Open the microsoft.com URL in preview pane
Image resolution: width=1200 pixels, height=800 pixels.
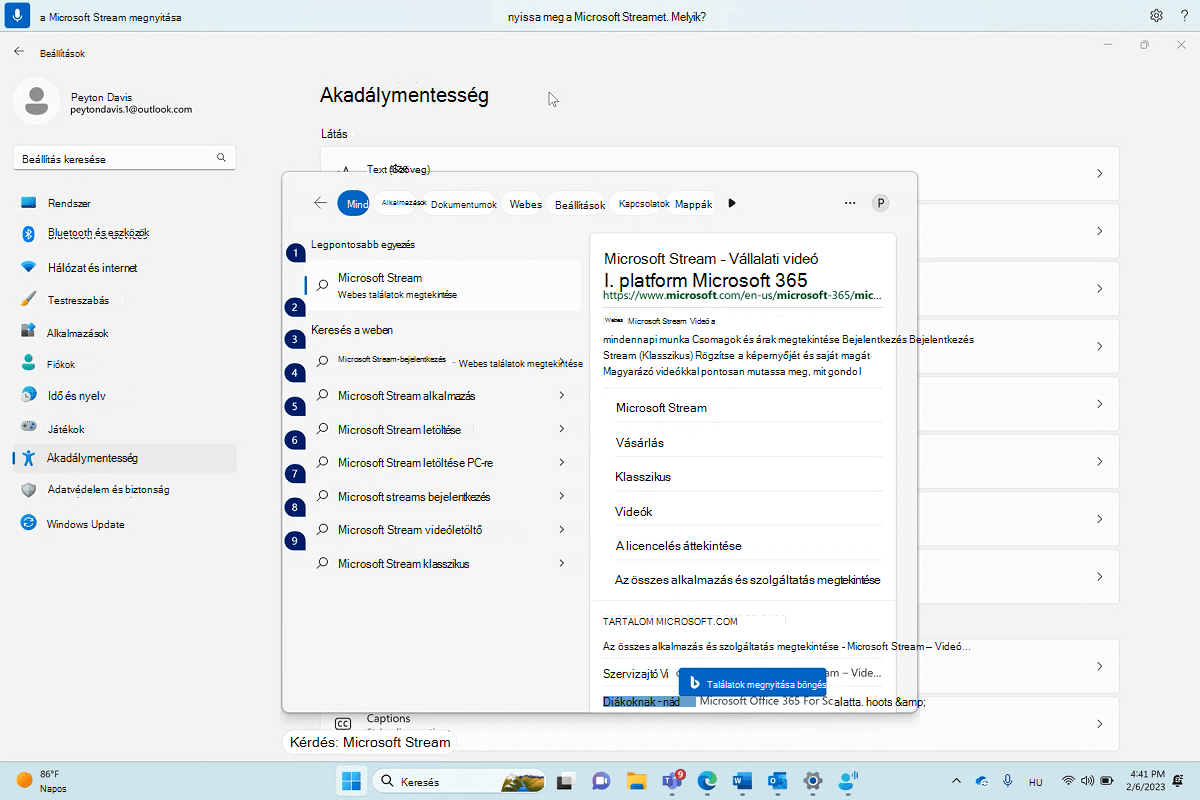[x=742, y=296]
